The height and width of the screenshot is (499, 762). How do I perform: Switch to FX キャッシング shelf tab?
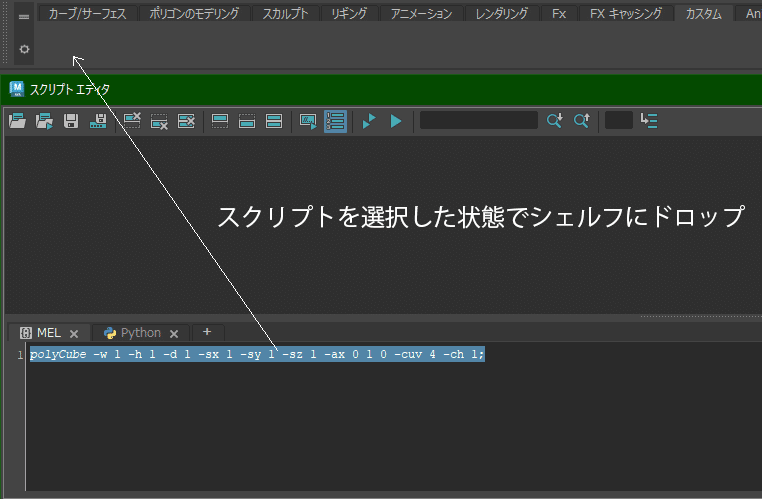pos(625,14)
